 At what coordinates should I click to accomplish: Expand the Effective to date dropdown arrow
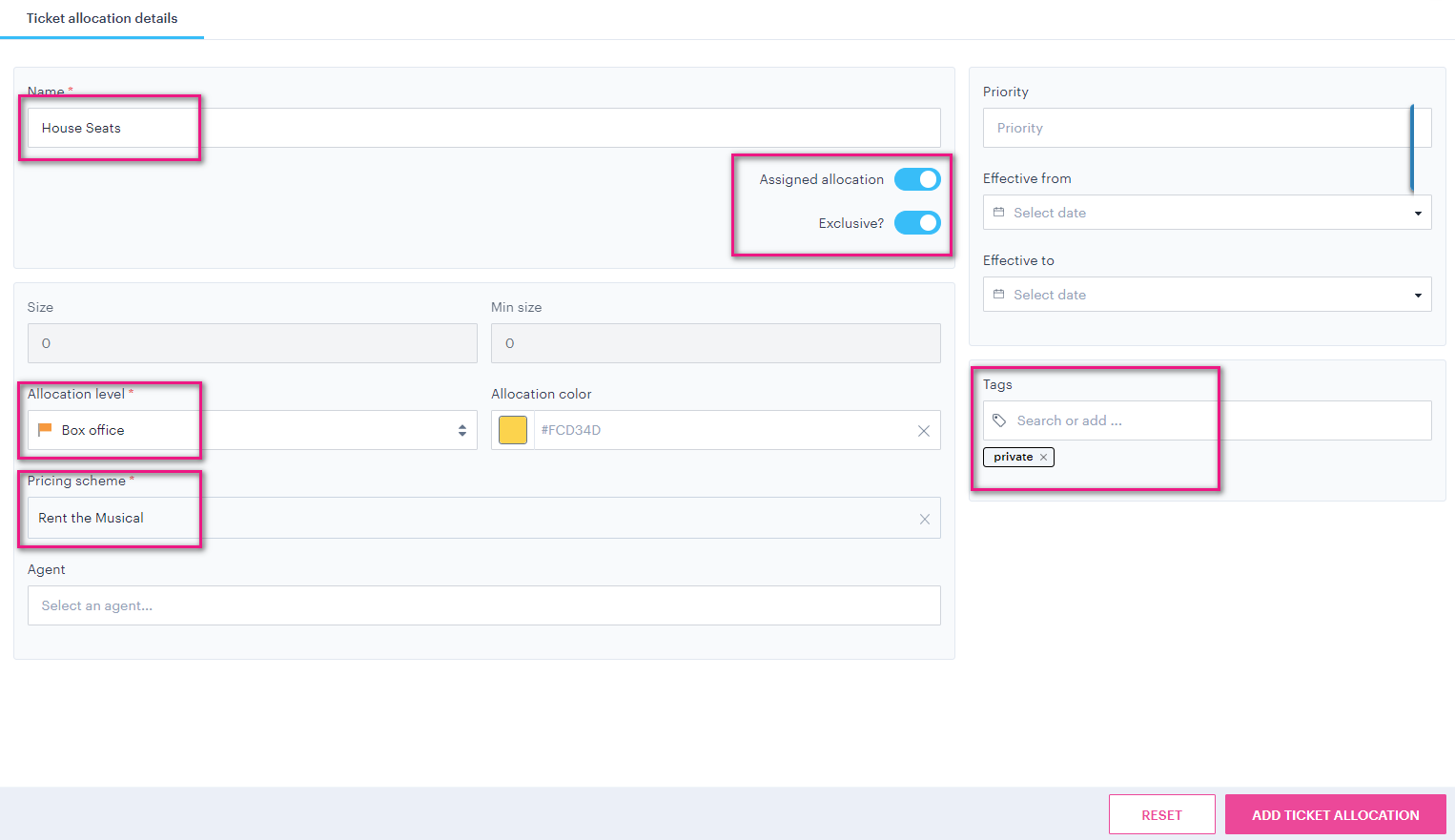(x=1418, y=296)
